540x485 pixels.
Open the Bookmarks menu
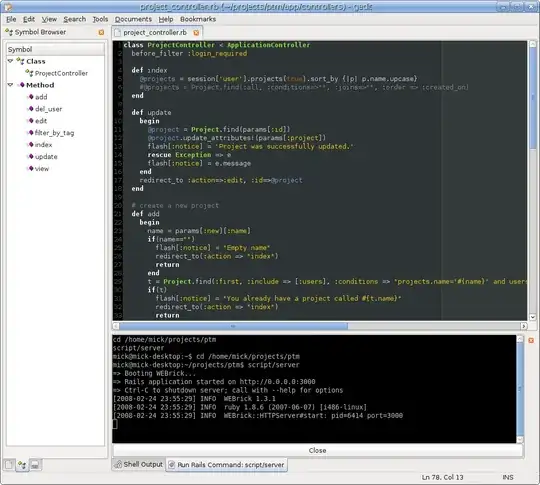coord(198,19)
